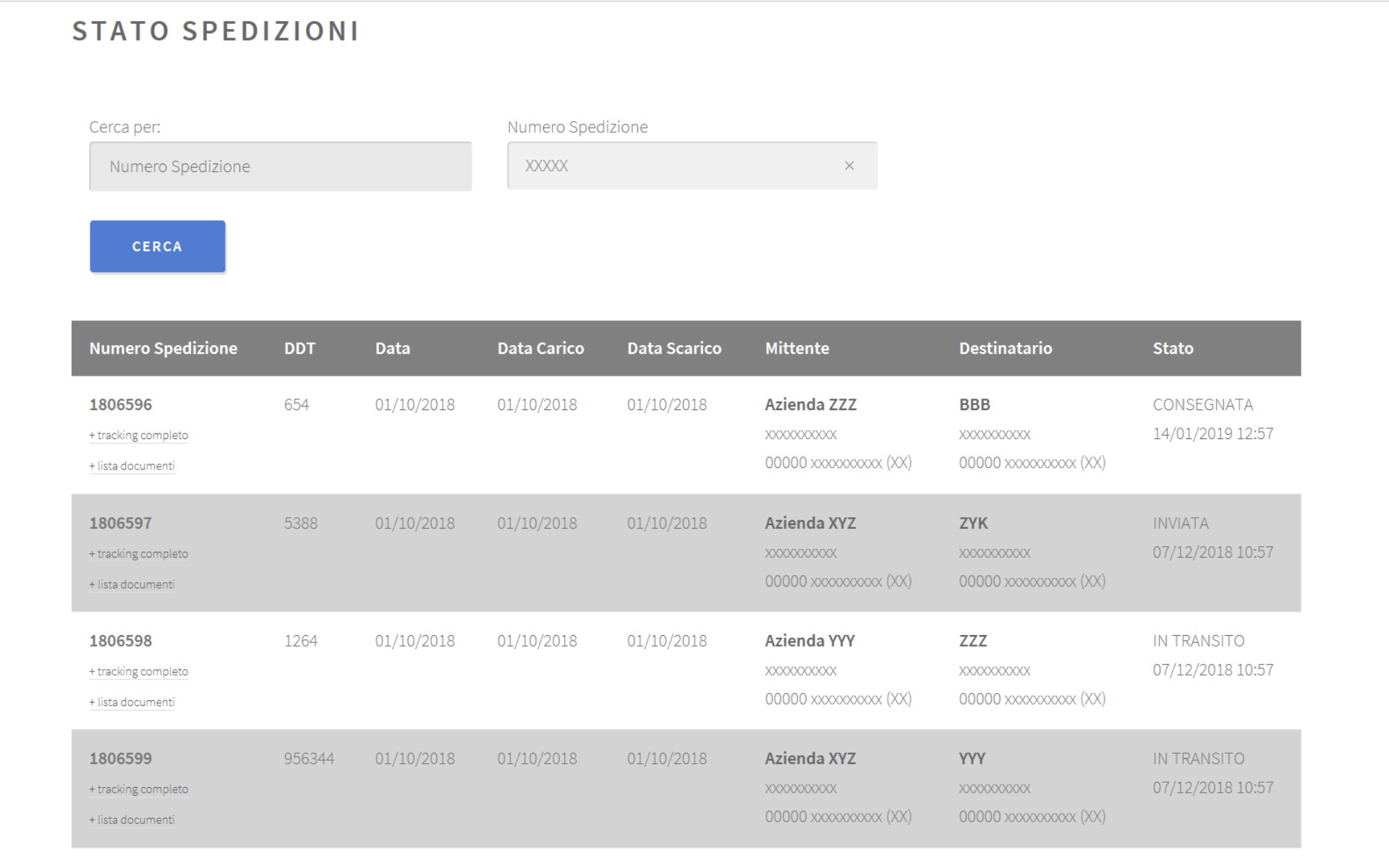Screen dimensions: 1389x868
Task: Click IN TRANSITO status for shipment 1806598
Action: [x=1199, y=642]
